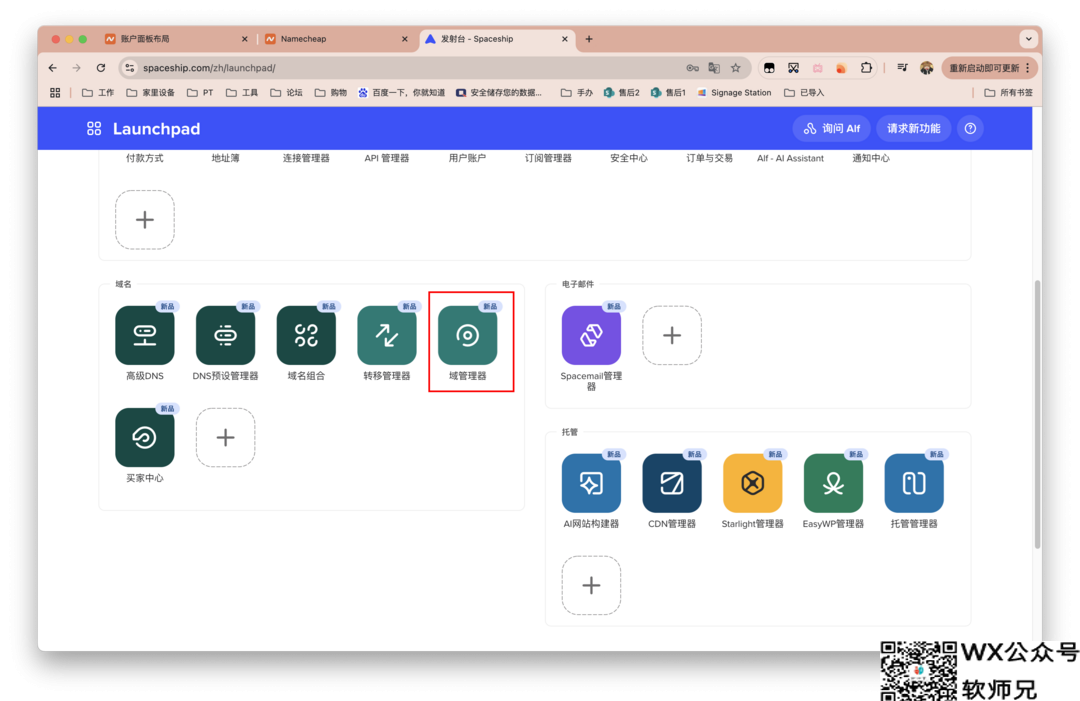Open the DNS预设管理器 app
This screenshot has width=1080, height=701.
coord(225,335)
